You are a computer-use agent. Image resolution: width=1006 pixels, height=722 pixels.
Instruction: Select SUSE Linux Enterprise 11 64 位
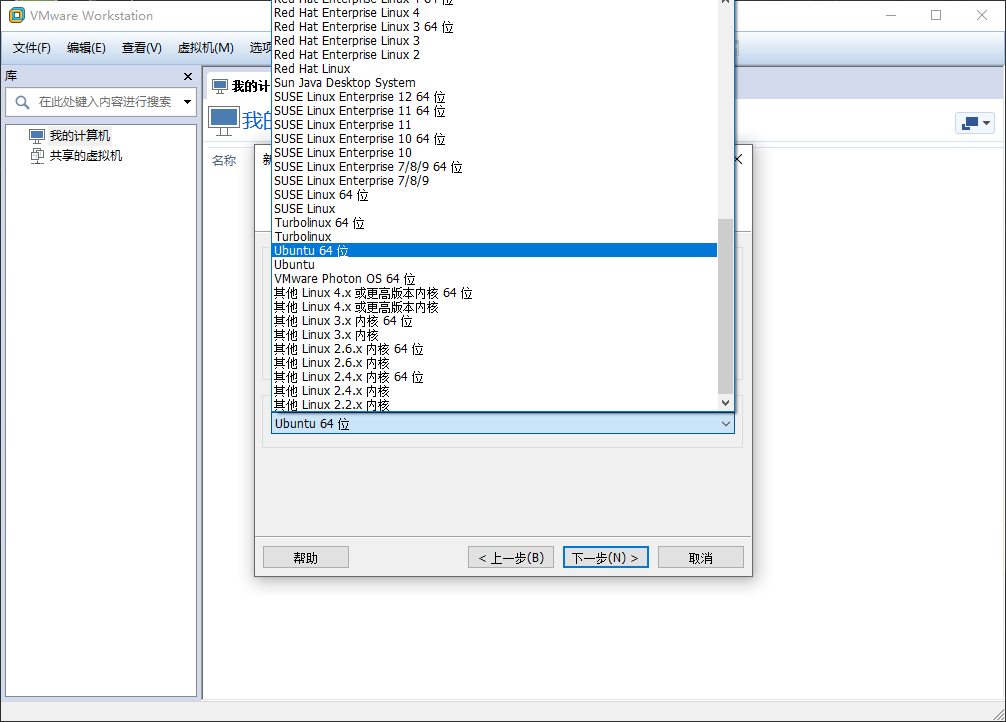click(x=495, y=111)
